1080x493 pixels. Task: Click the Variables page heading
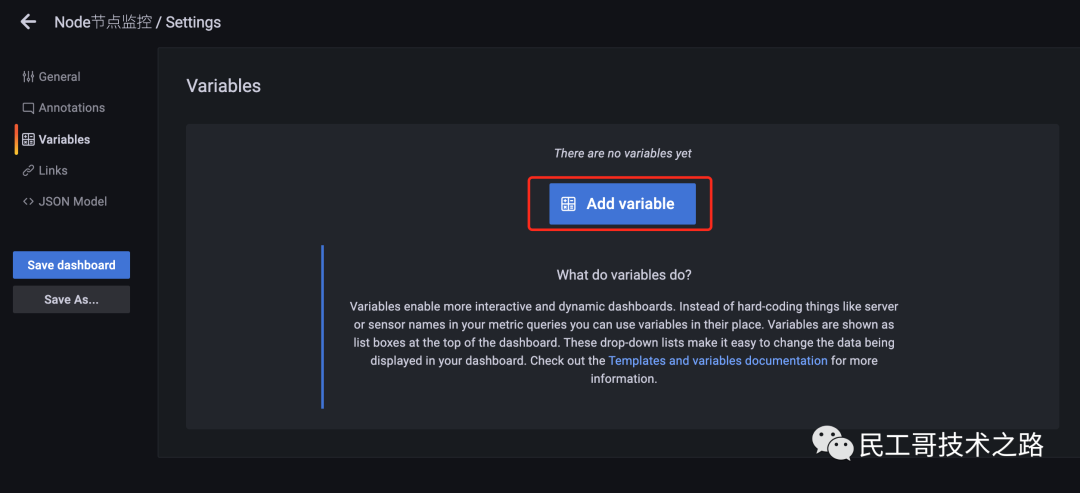point(224,86)
